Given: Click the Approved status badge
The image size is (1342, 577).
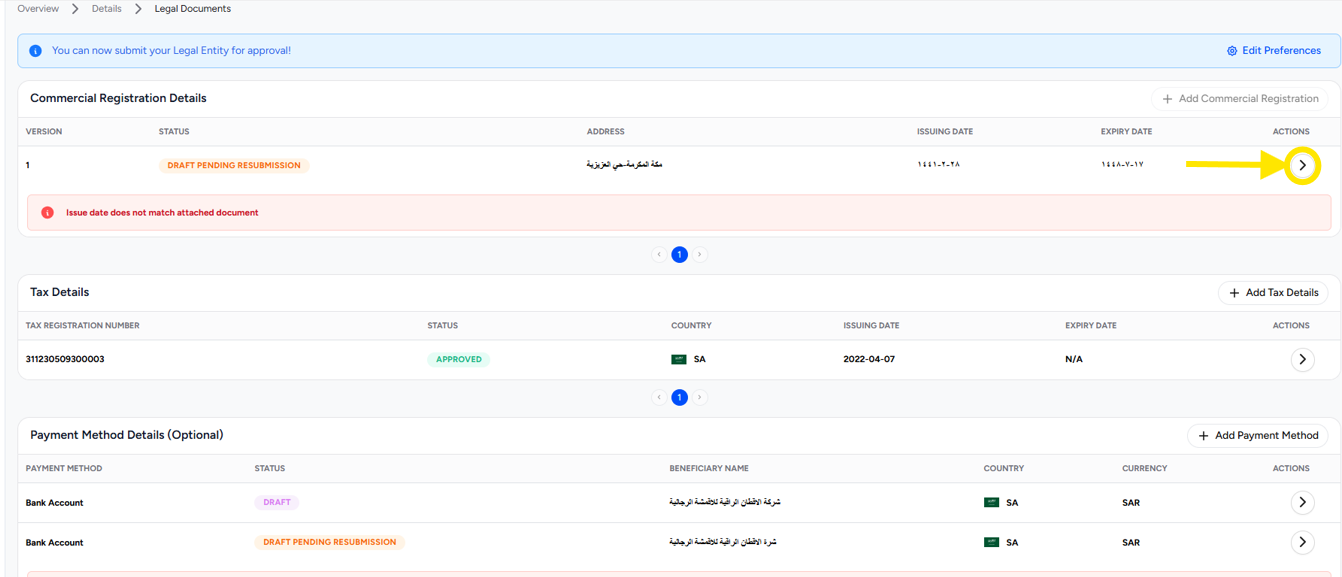Looking at the screenshot, I should tap(458, 359).
